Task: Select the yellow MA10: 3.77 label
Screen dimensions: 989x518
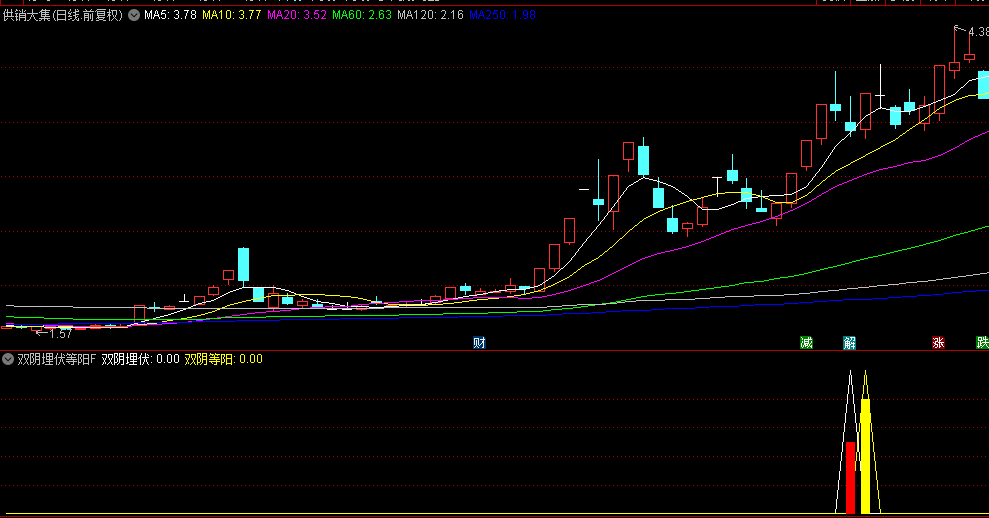Action: 231,15
